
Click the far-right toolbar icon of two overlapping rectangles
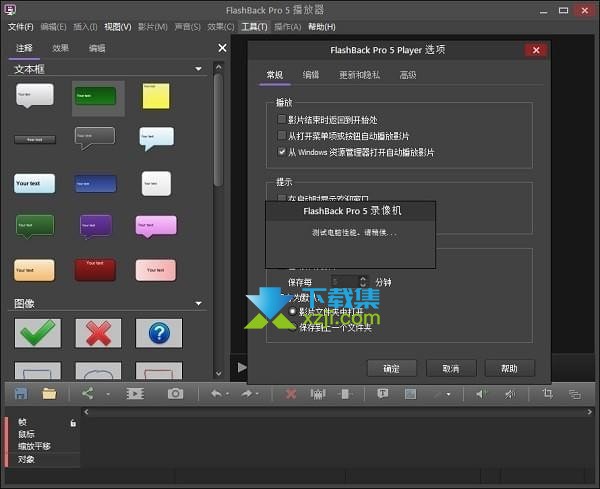pos(575,394)
